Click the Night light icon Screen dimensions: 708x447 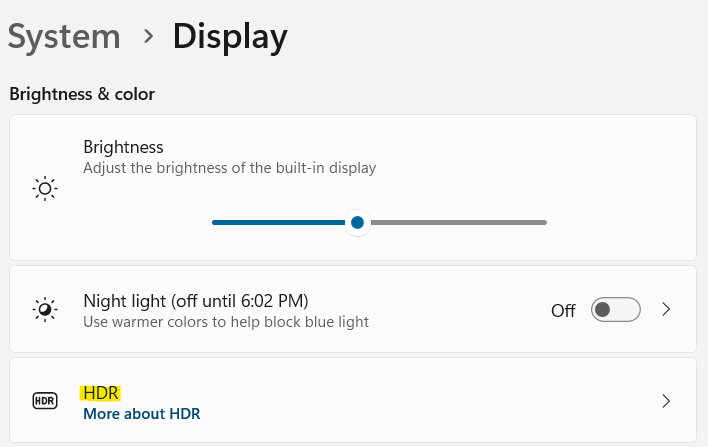click(44, 310)
